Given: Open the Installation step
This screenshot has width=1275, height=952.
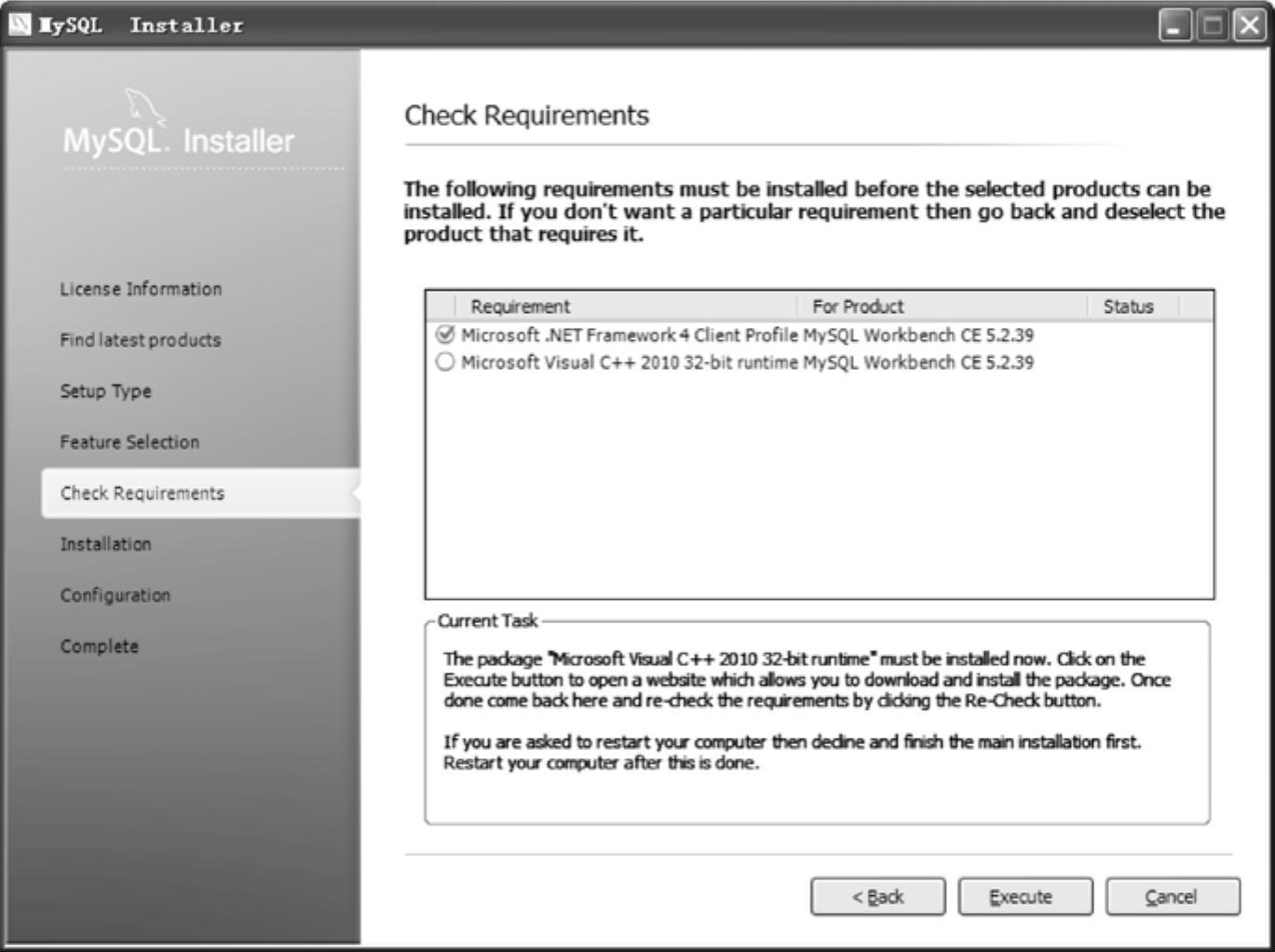Looking at the screenshot, I should click(x=105, y=544).
